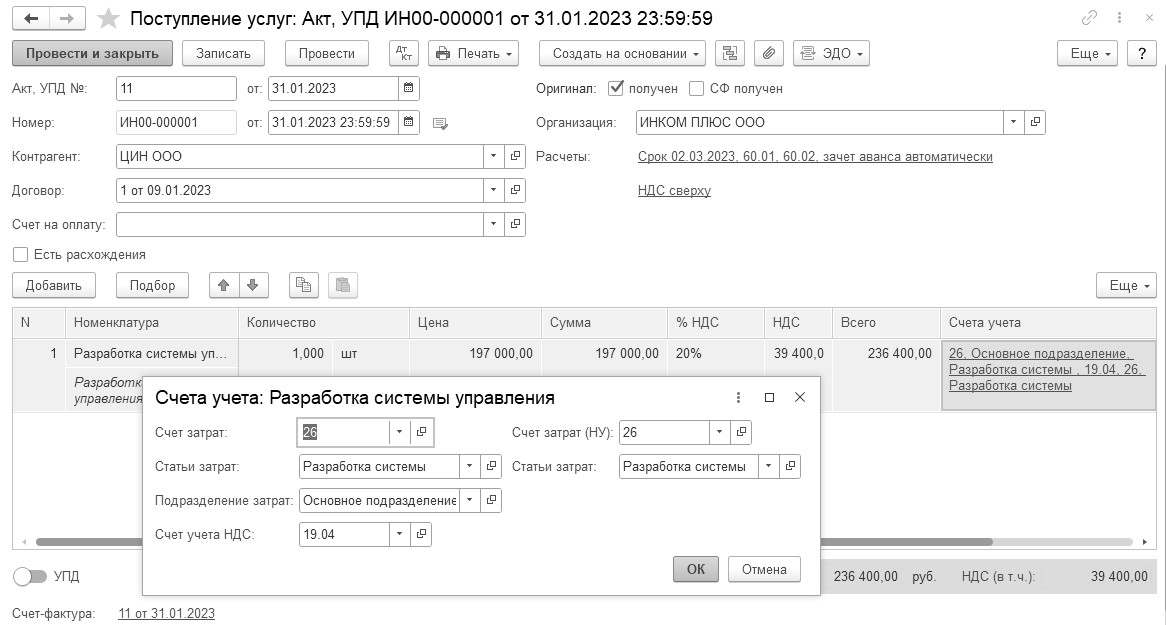Open ЭДО menu
This screenshot has width=1166, height=625.
pyautogui.click(x=831, y=54)
